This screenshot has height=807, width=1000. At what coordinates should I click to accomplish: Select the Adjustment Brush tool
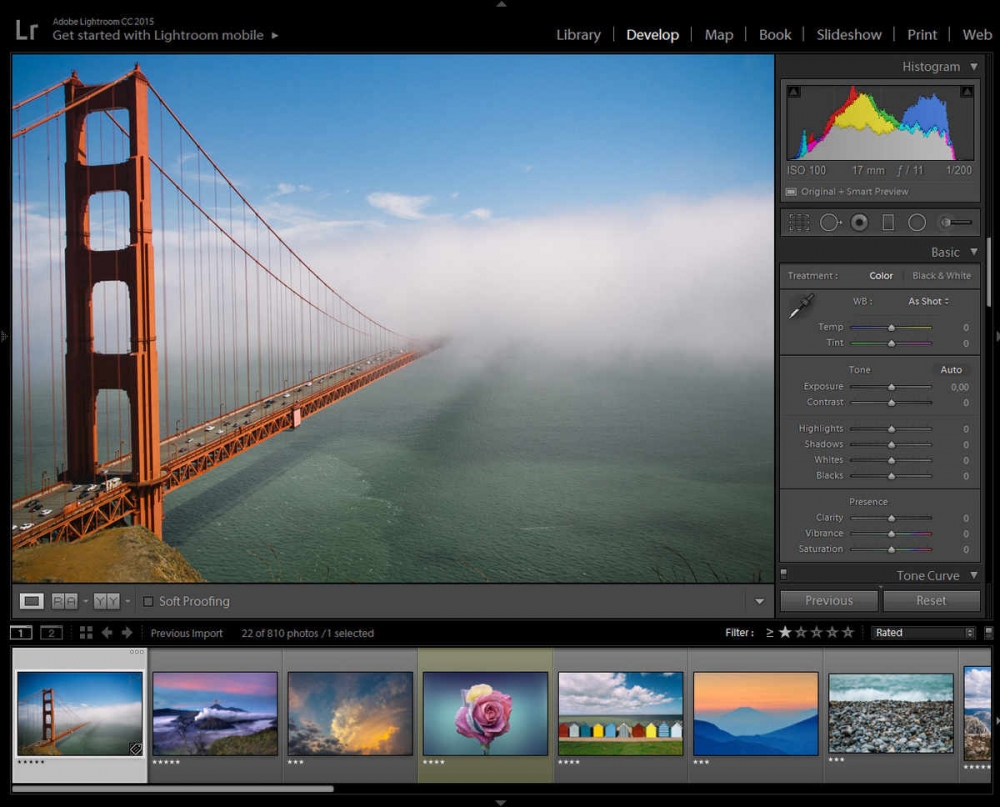[x=955, y=222]
